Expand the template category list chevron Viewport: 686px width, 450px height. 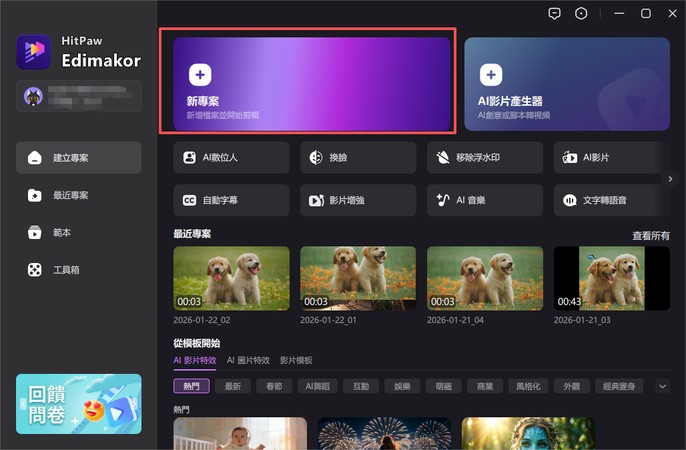point(662,386)
